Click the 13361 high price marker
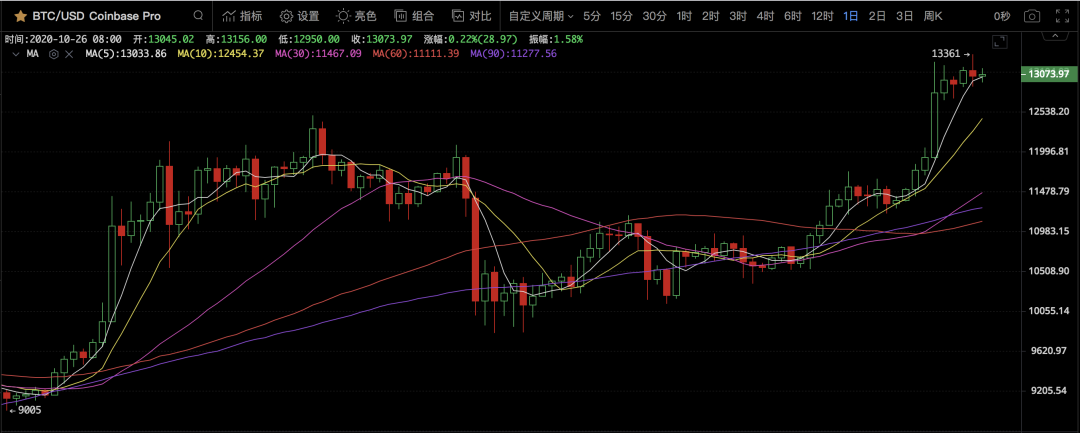 pyautogui.click(x=951, y=54)
